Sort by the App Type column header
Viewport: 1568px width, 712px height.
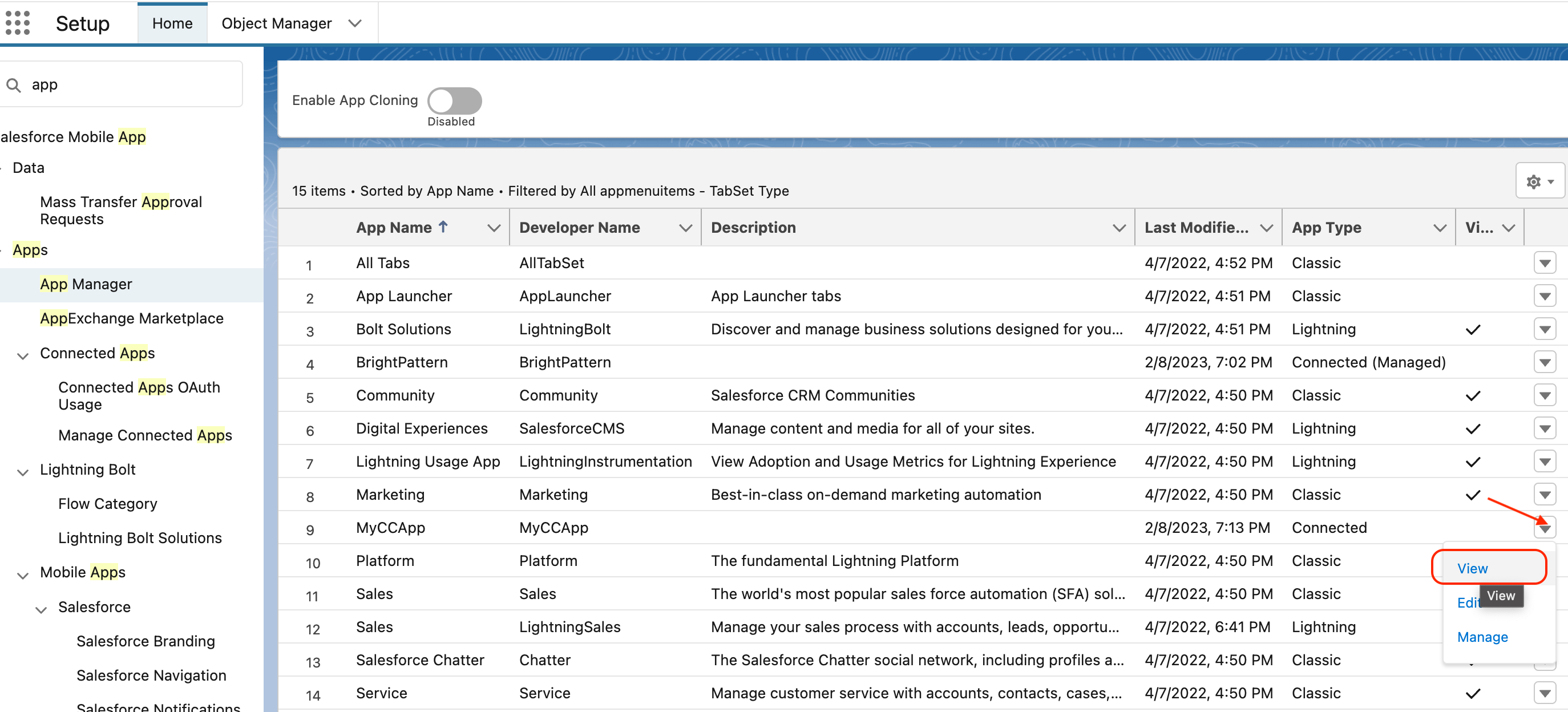coord(1326,228)
